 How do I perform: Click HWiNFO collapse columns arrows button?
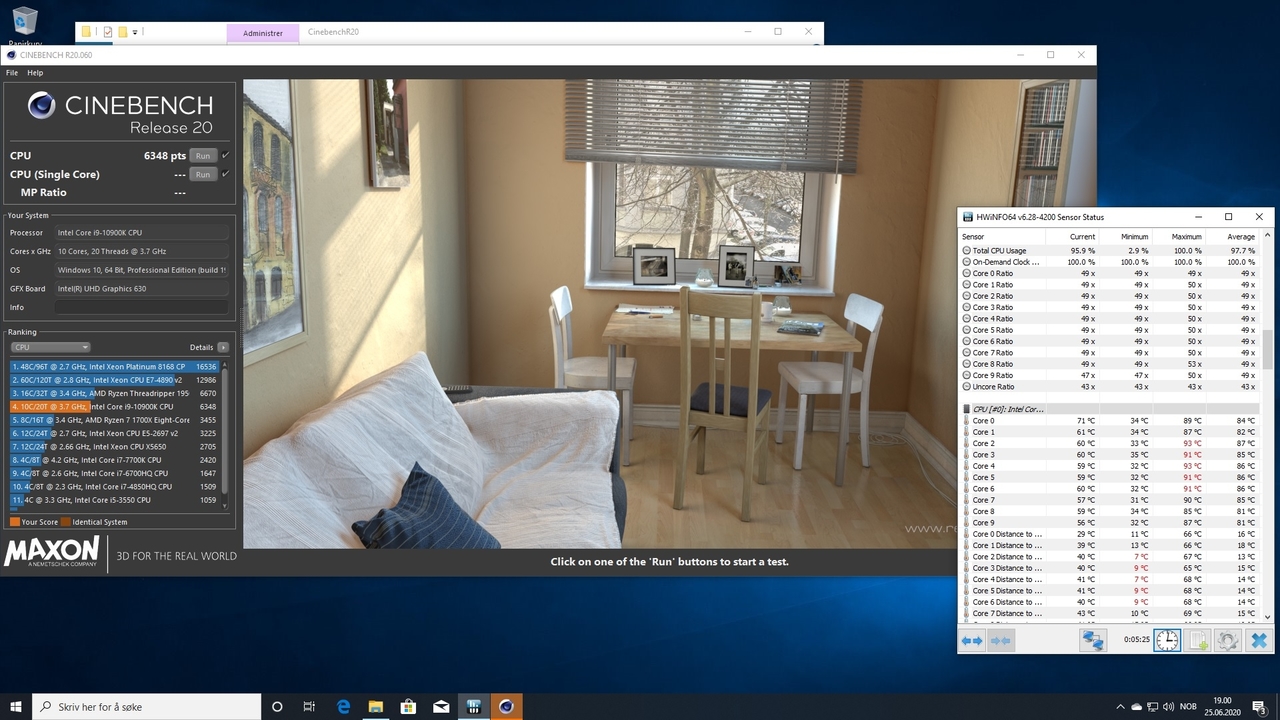point(1001,640)
